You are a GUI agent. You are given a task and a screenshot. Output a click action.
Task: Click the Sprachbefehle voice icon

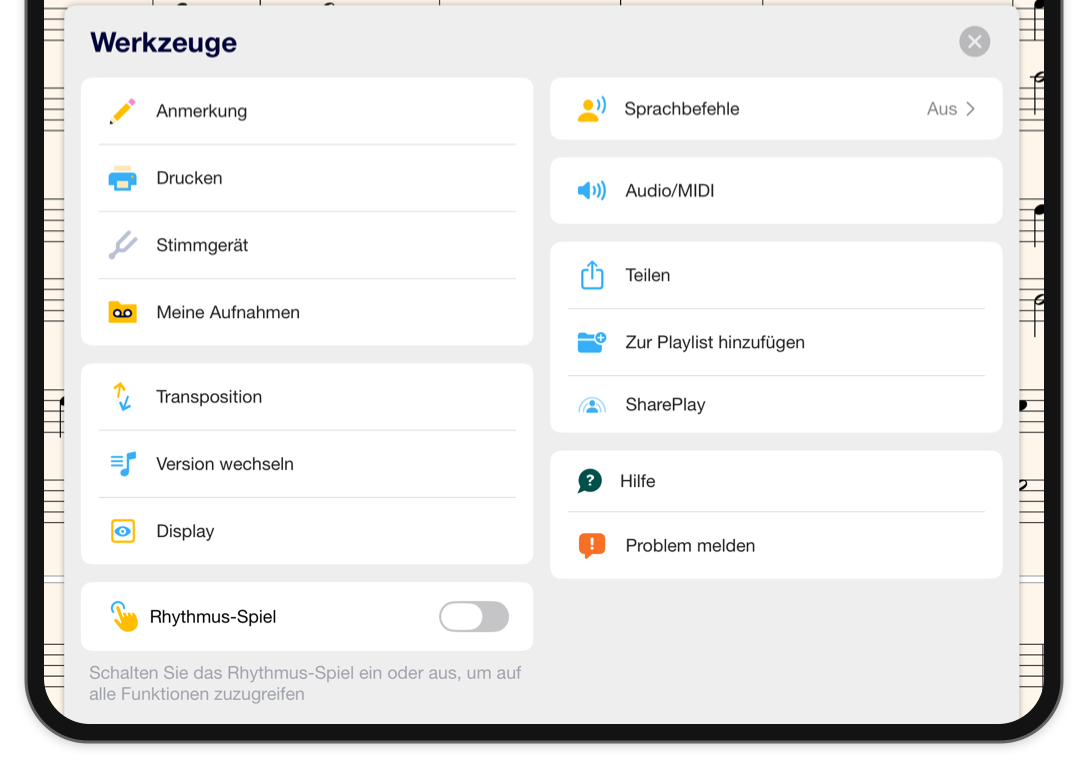click(592, 109)
